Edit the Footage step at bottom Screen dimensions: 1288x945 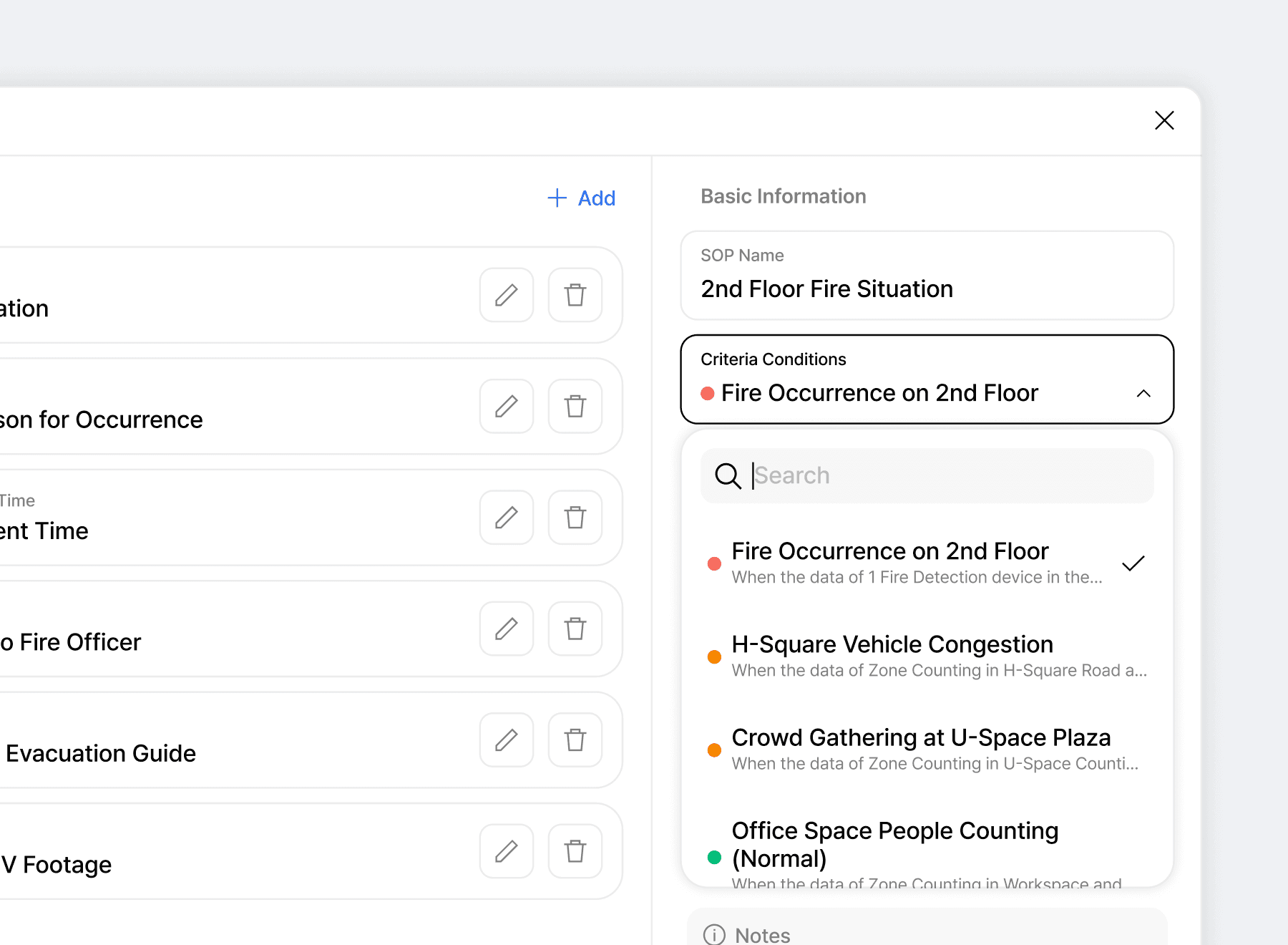[x=507, y=851]
